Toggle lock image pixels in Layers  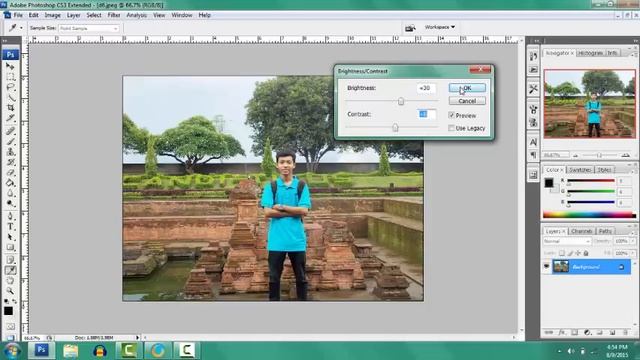pos(570,253)
